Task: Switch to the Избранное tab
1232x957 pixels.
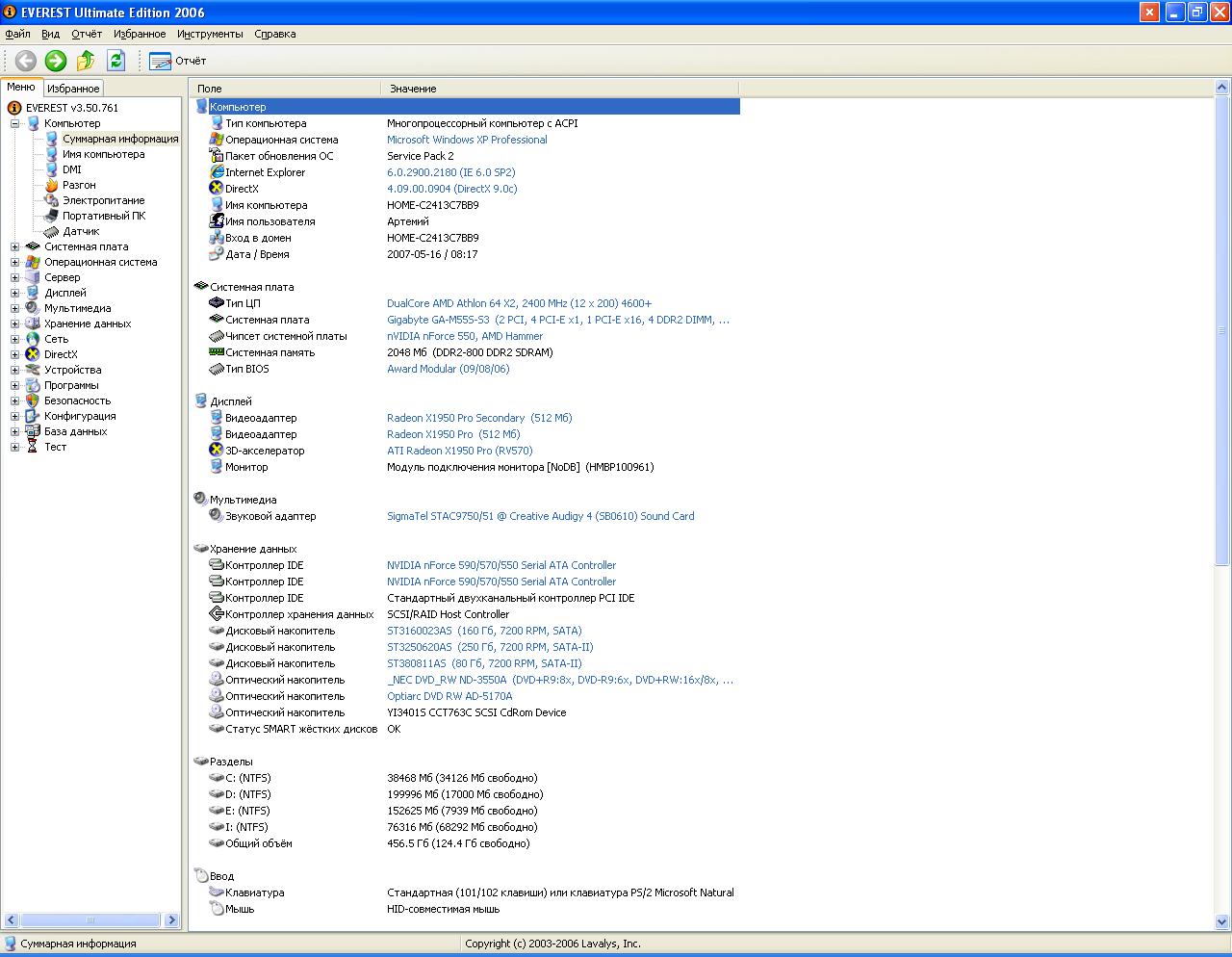Action: click(x=74, y=89)
